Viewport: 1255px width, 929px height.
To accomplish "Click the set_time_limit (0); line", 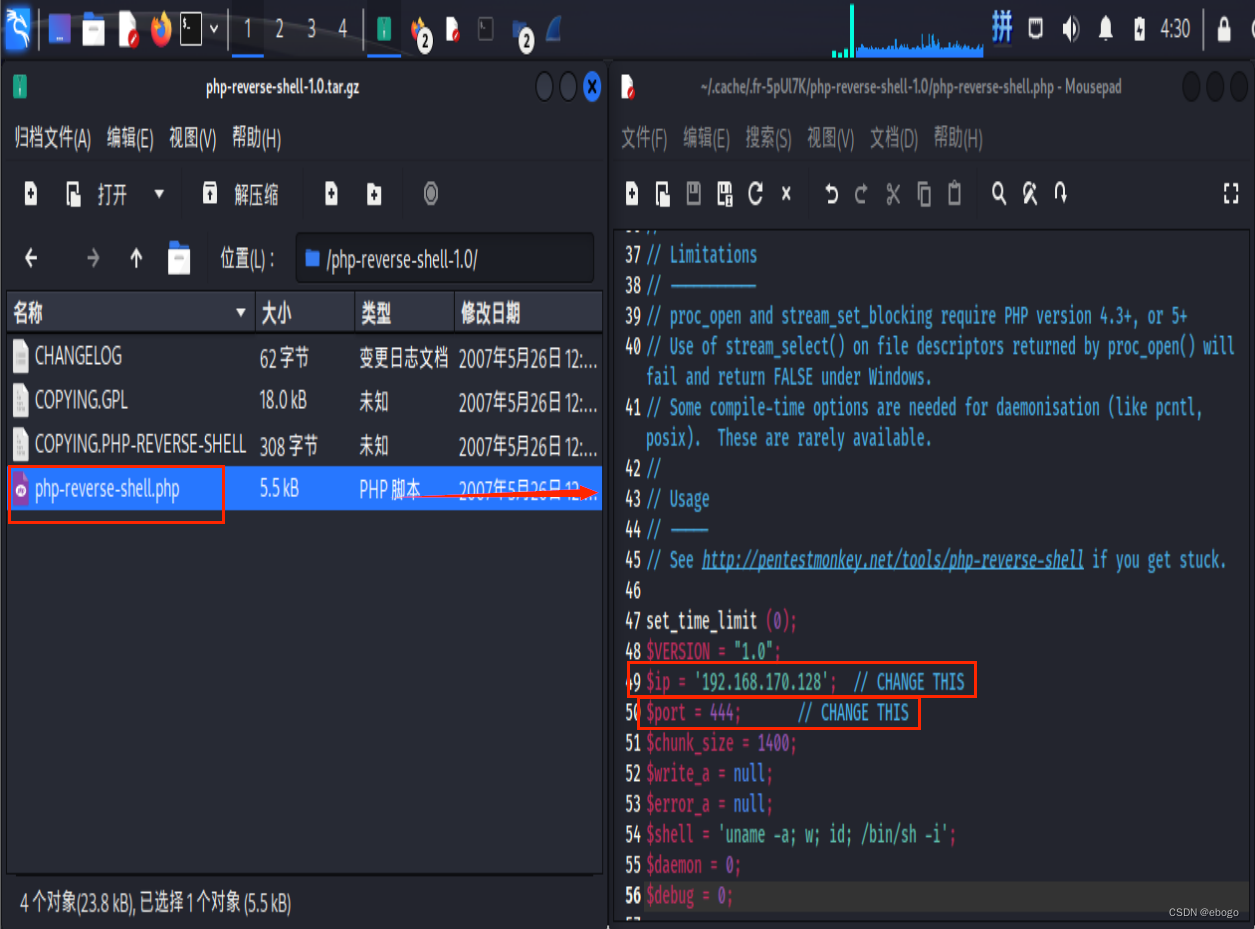I will point(721,621).
